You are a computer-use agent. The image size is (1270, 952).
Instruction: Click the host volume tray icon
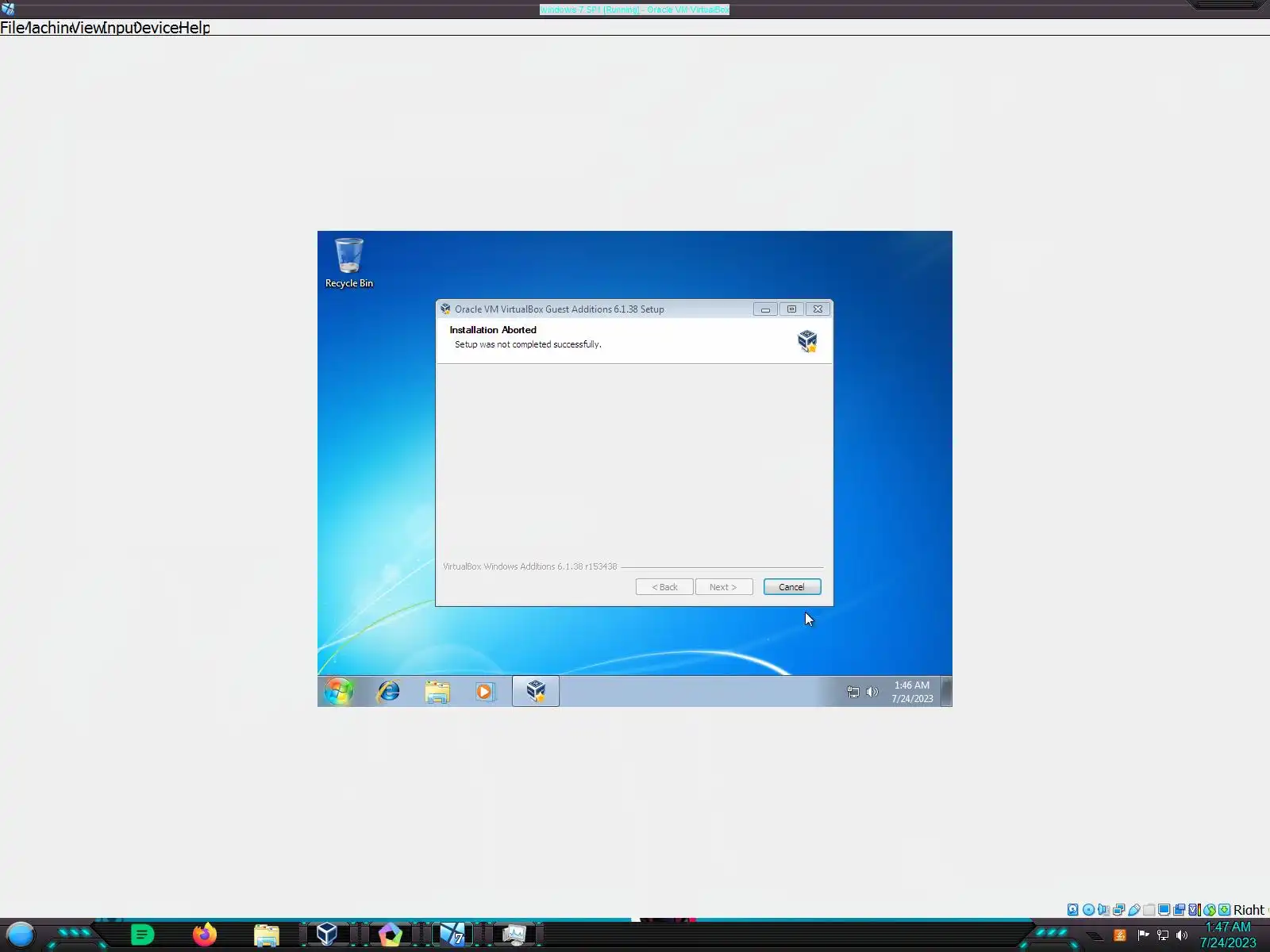tap(1182, 935)
